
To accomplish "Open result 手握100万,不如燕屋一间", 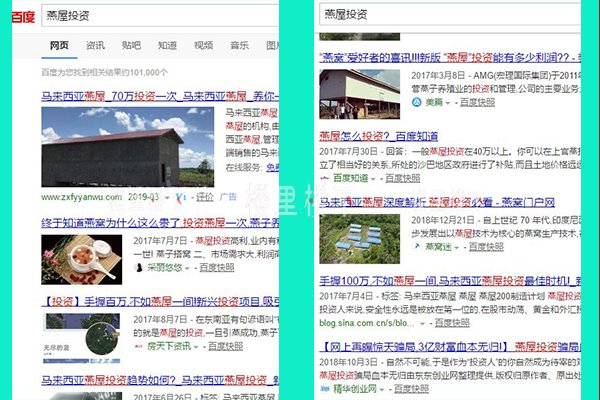I will click(x=450, y=281).
